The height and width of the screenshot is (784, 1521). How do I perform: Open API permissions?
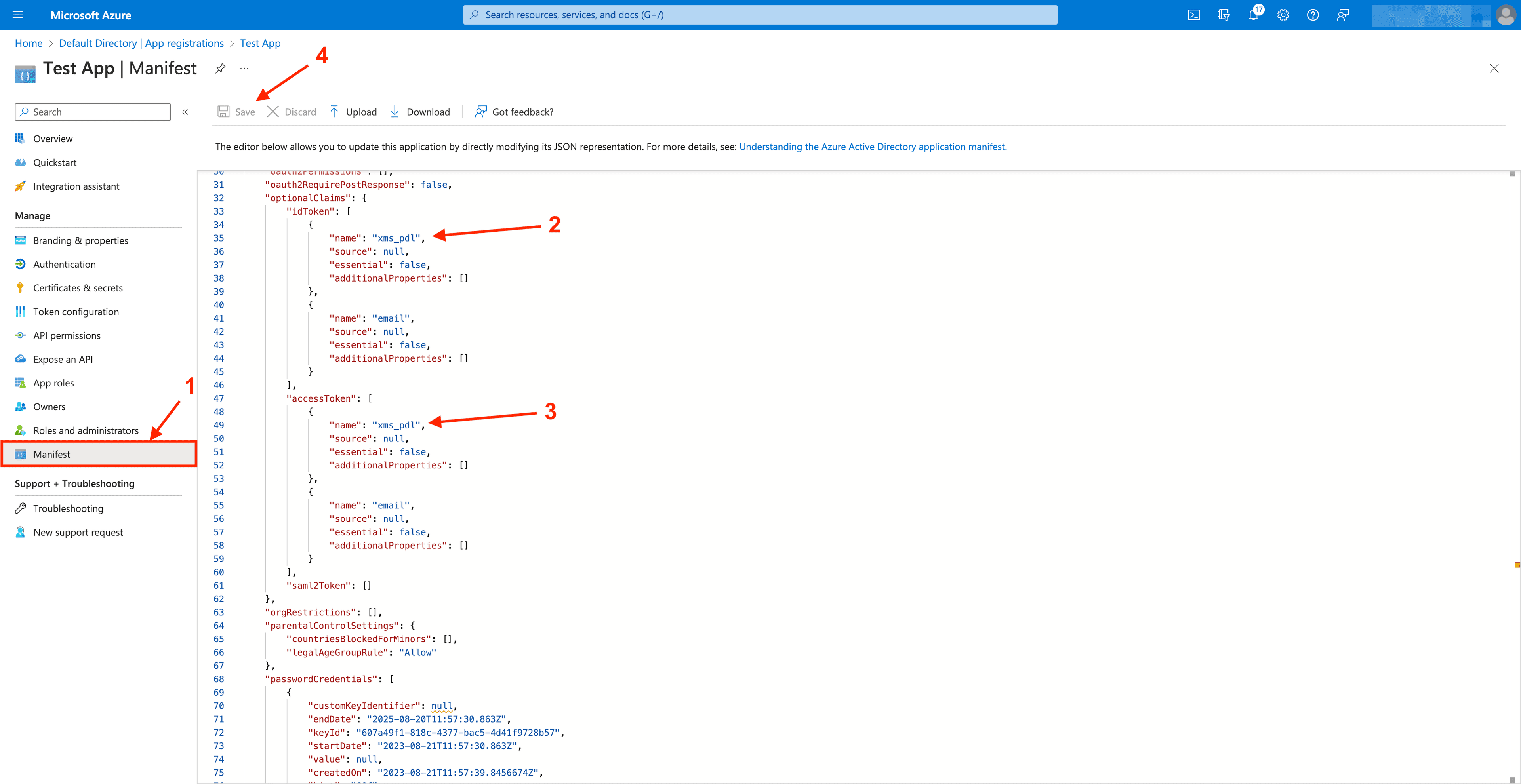point(67,335)
